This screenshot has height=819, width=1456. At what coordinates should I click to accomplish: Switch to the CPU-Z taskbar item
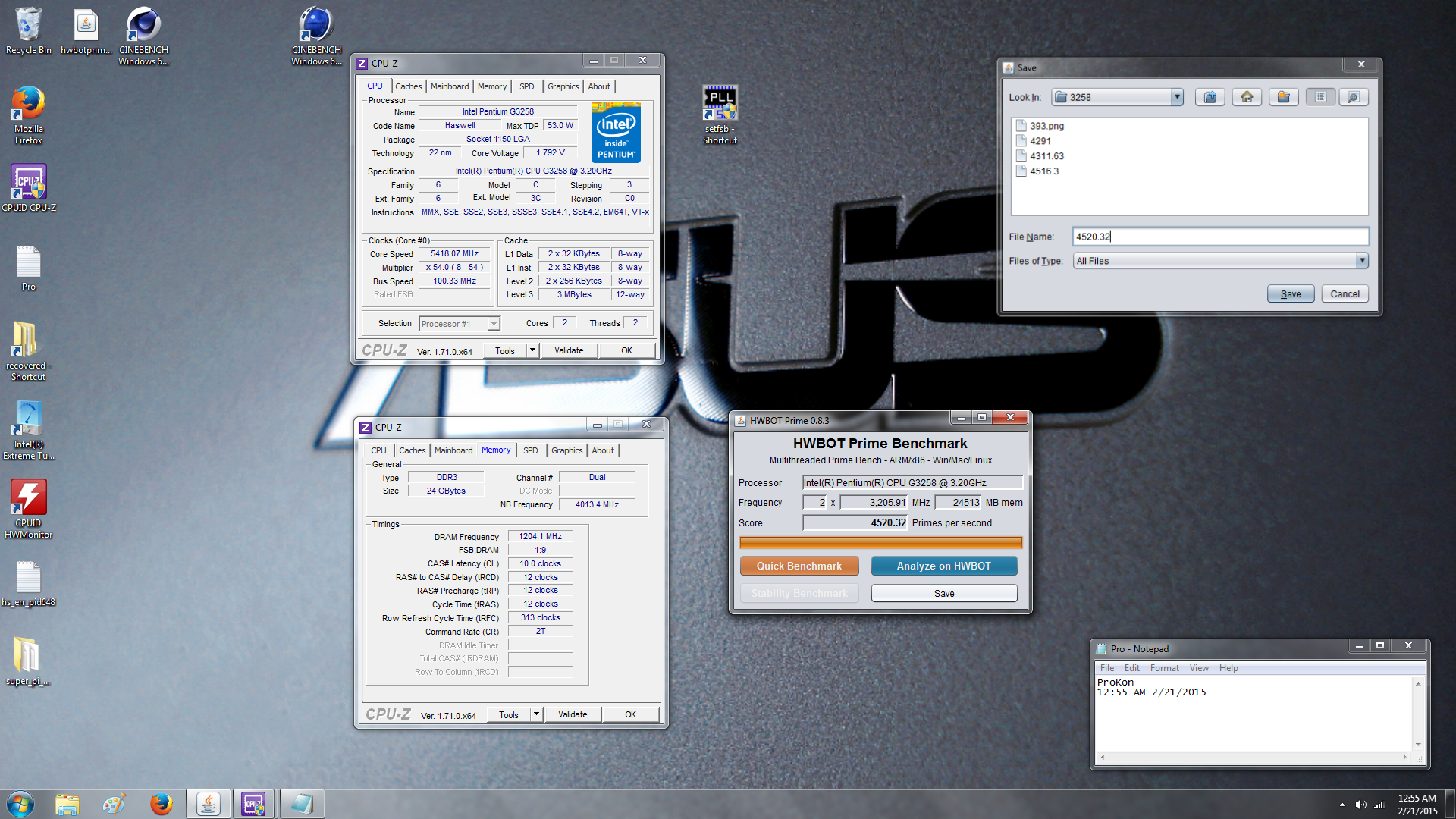255,804
